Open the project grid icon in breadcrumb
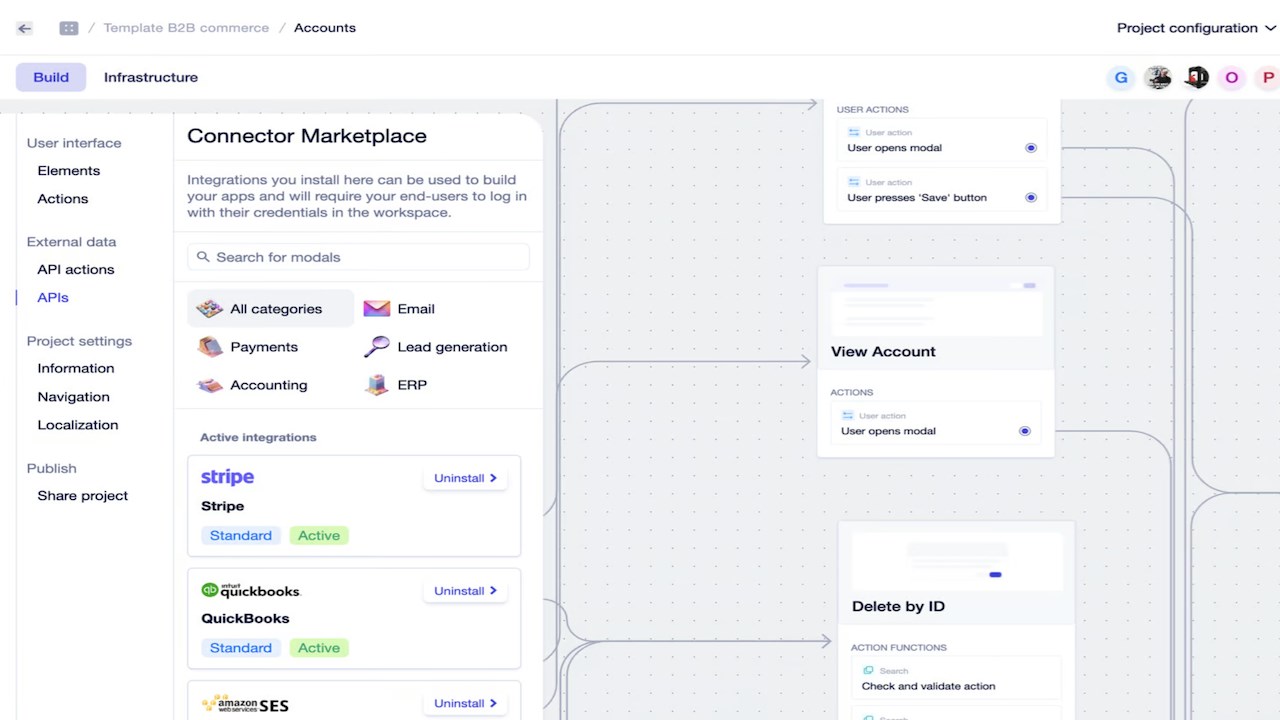The height and width of the screenshot is (720, 1280). pyautogui.click(x=69, y=28)
